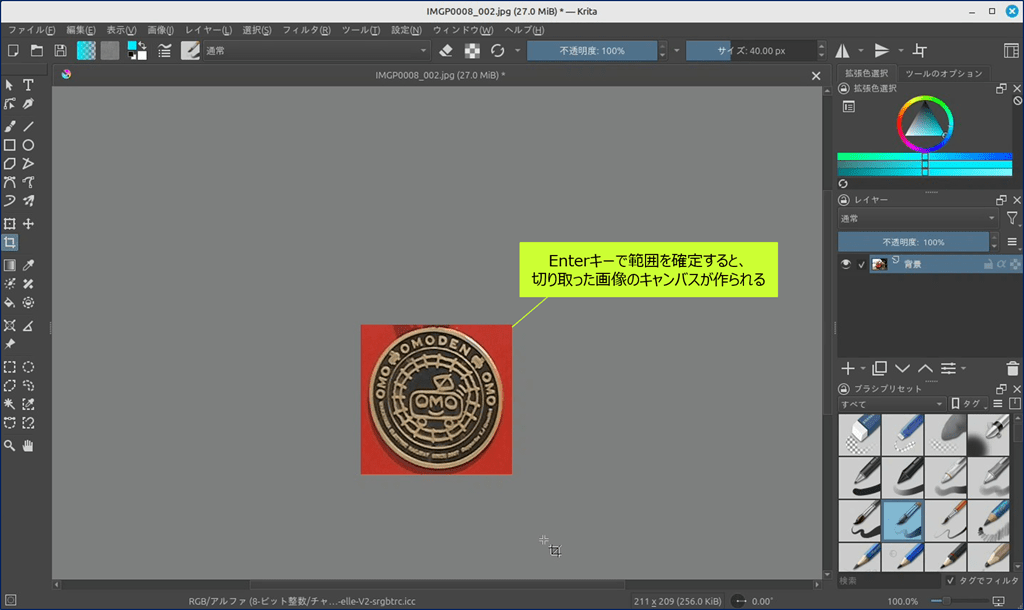
Task: Open the フィルタ menu
Action: click(306, 30)
